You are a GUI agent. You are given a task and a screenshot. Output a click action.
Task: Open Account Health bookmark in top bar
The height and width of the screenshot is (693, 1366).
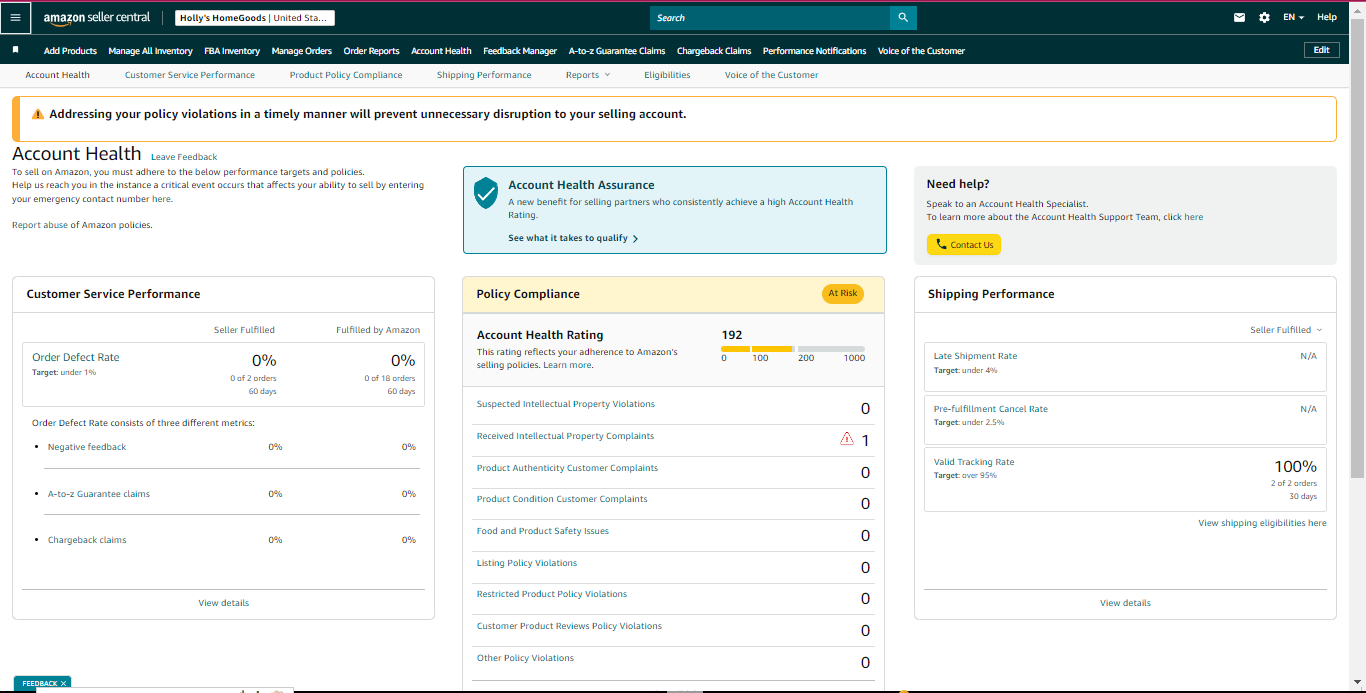[441, 51]
